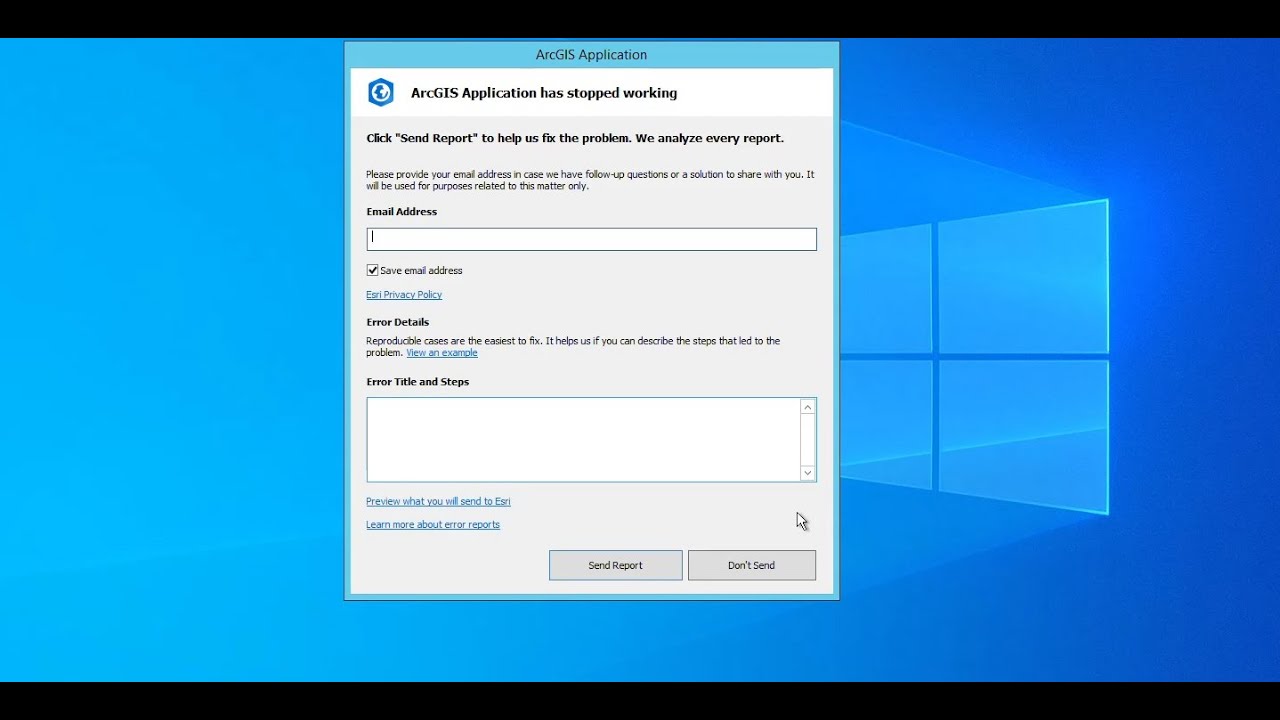Open Preview what you will send to Esri
1280x720 pixels.
(438, 502)
